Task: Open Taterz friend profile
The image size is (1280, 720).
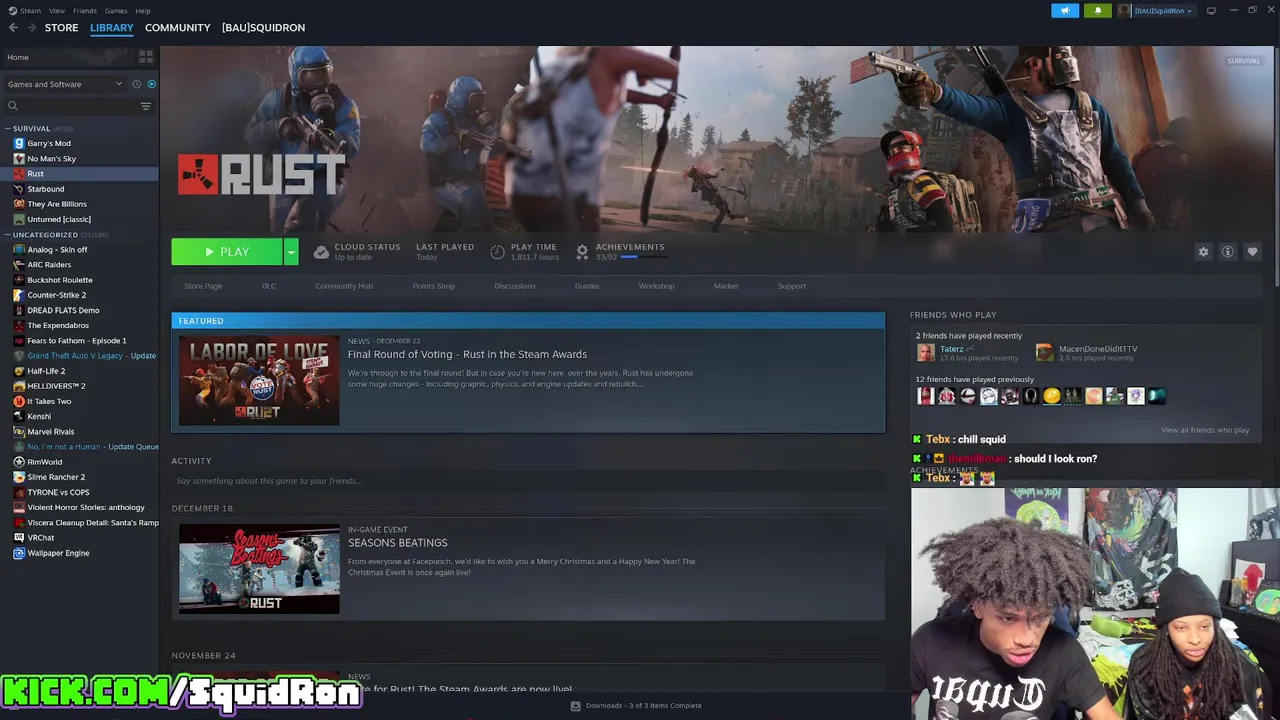Action: click(x=951, y=349)
